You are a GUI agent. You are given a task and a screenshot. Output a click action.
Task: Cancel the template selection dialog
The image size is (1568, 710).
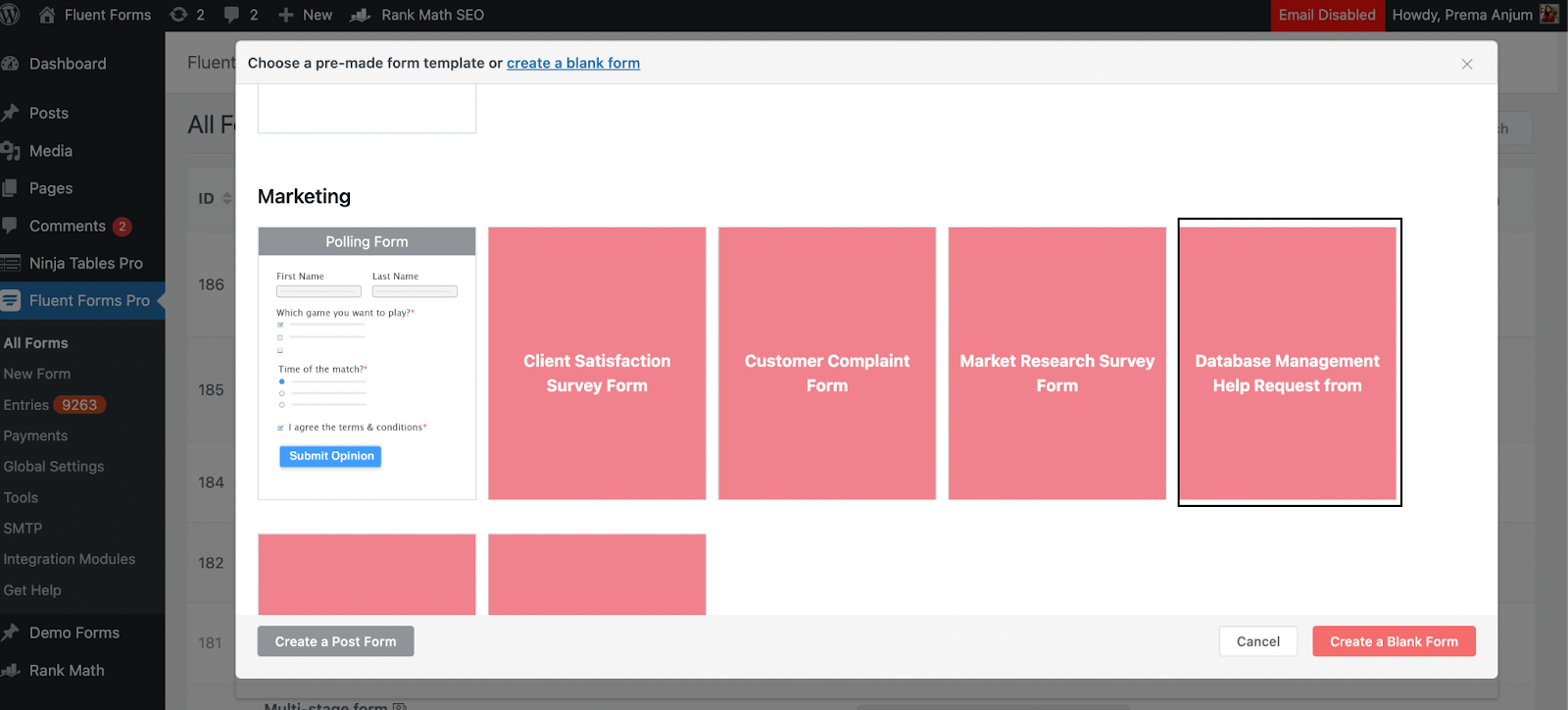[x=1258, y=641]
